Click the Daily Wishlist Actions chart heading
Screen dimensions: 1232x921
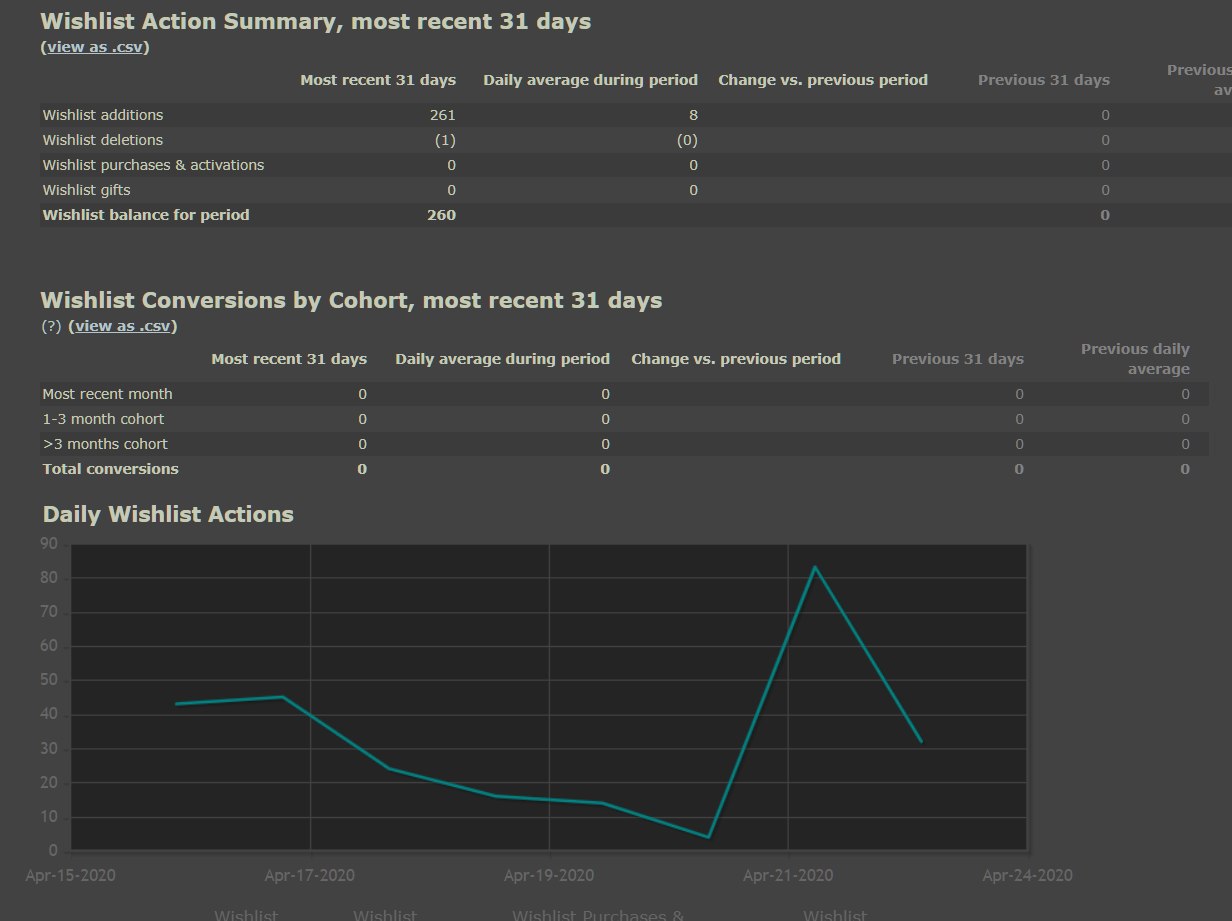tap(168, 515)
